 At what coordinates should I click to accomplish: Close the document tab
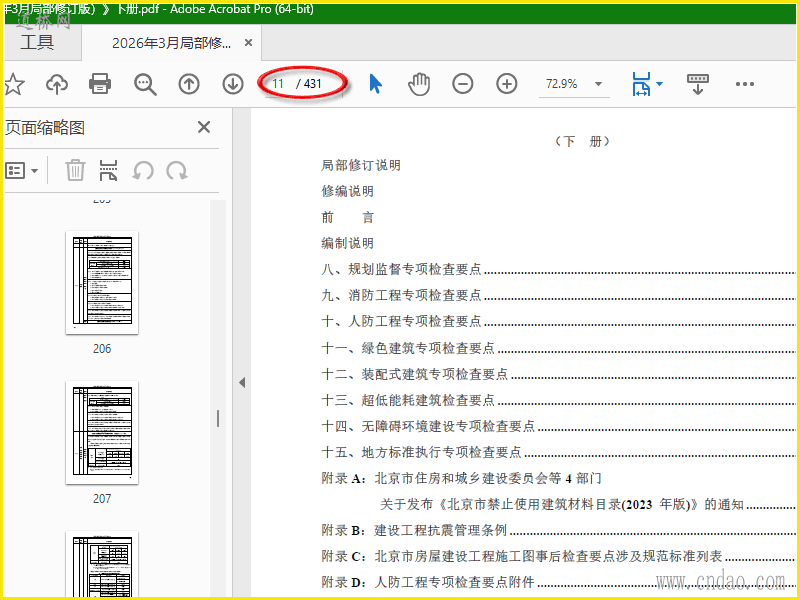coord(248,43)
